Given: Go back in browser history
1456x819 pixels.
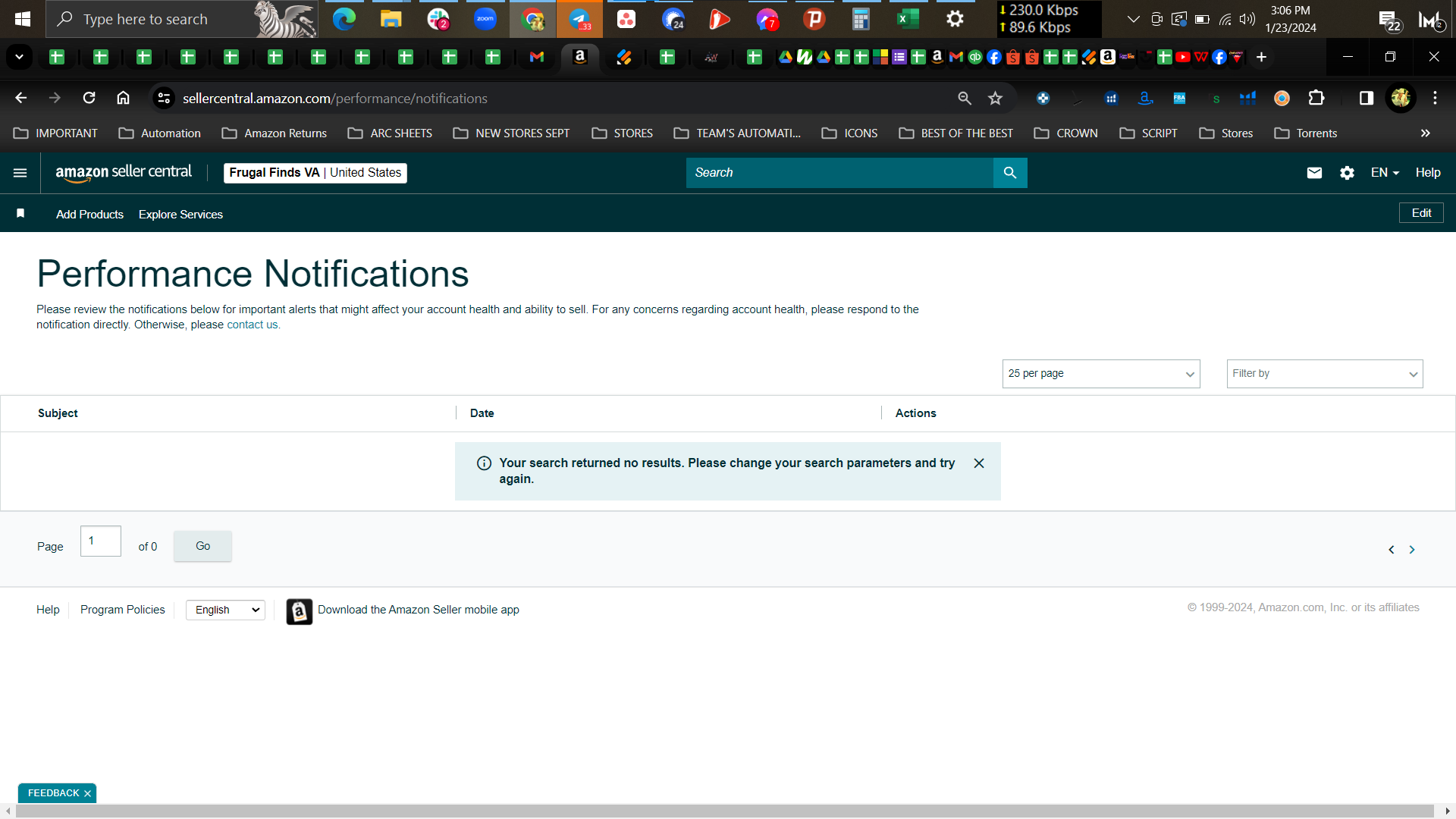Looking at the screenshot, I should [x=20, y=98].
